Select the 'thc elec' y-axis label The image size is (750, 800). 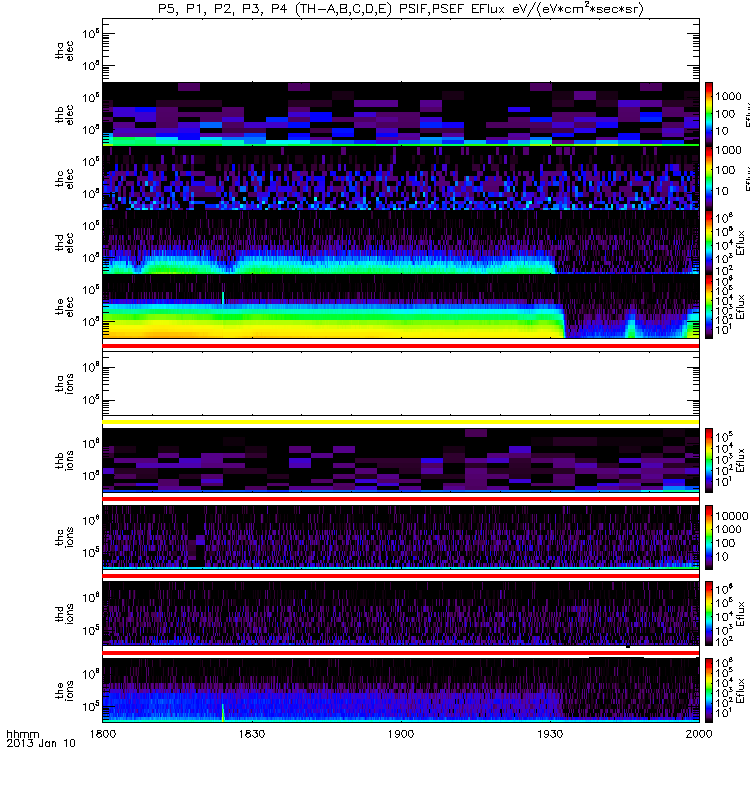[x=65, y=179]
